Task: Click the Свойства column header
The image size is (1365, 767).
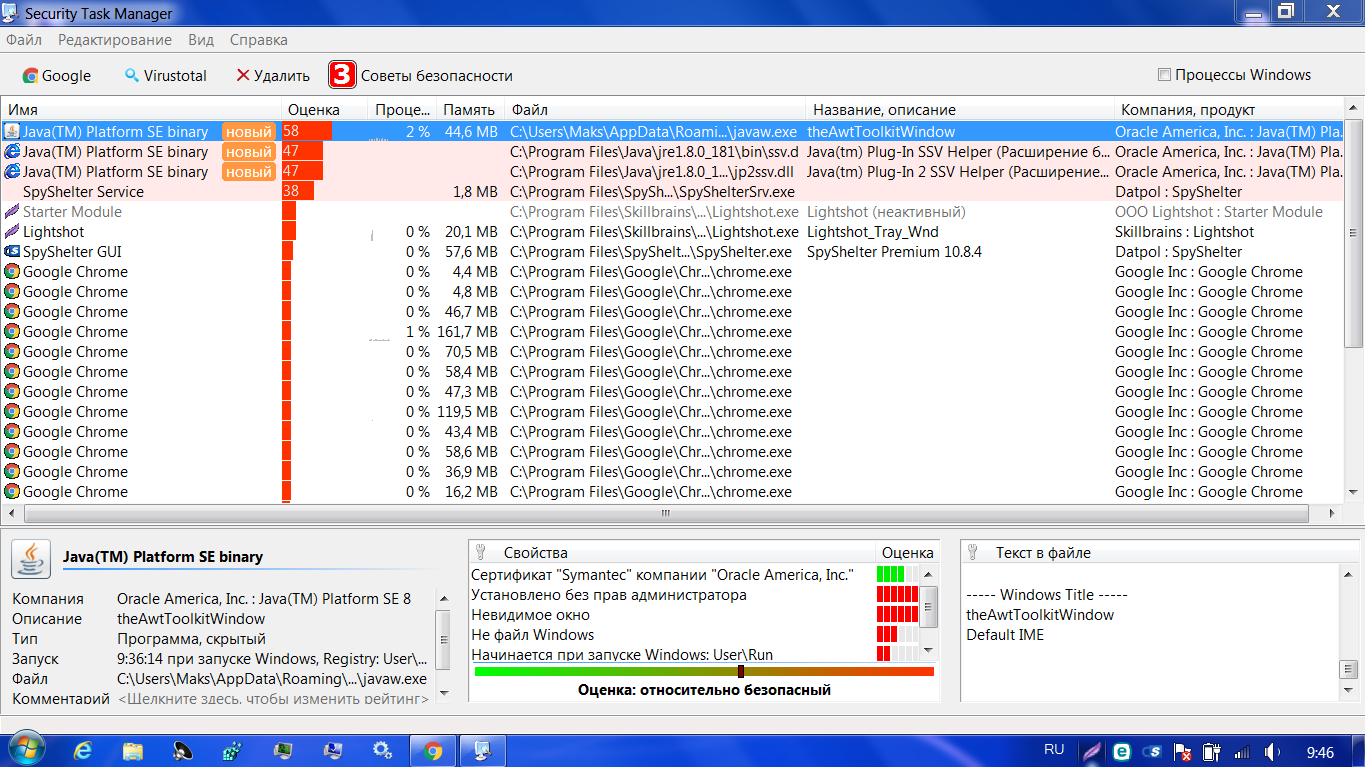Action: point(673,552)
